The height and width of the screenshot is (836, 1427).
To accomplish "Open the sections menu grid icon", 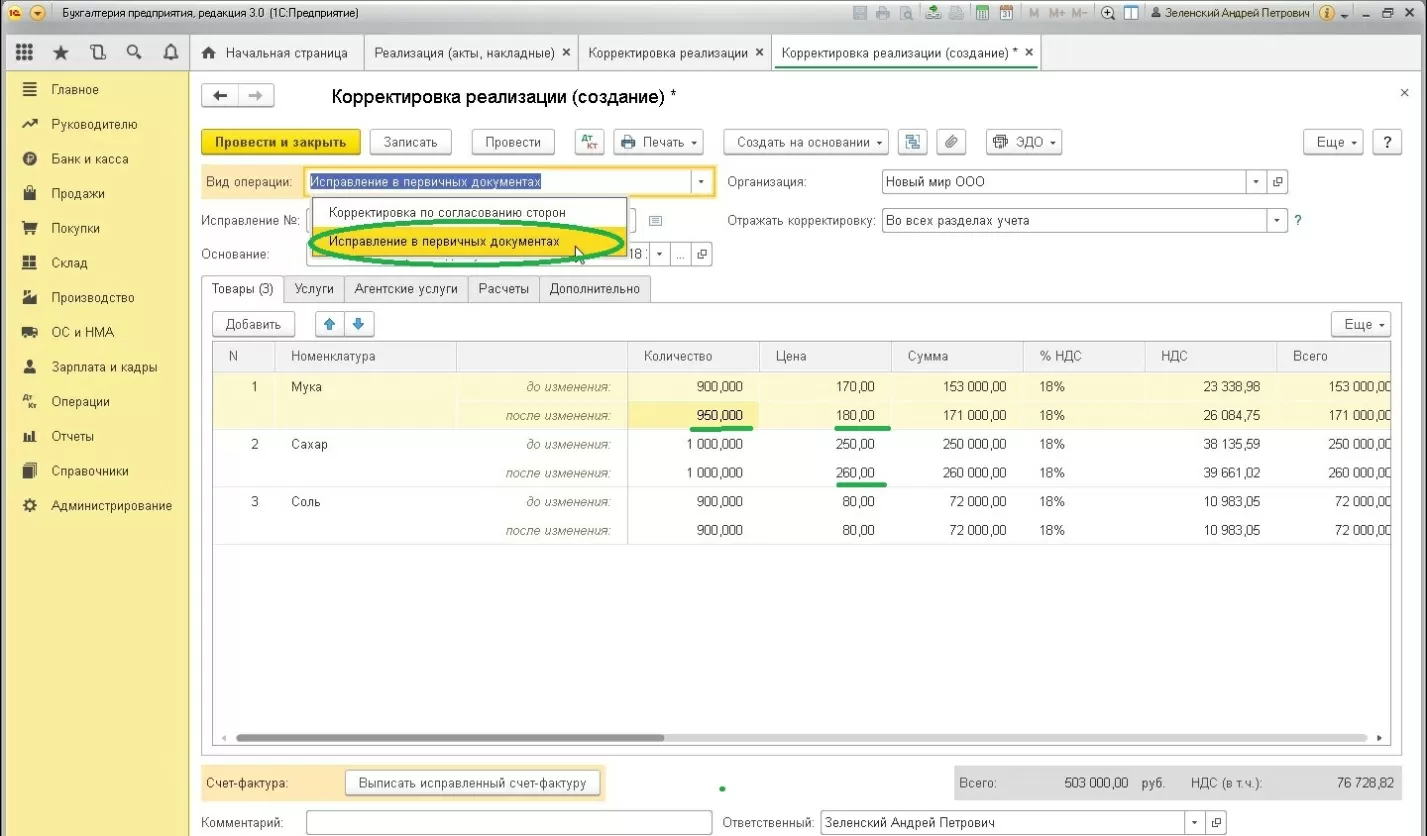I will (x=25, y=52).
